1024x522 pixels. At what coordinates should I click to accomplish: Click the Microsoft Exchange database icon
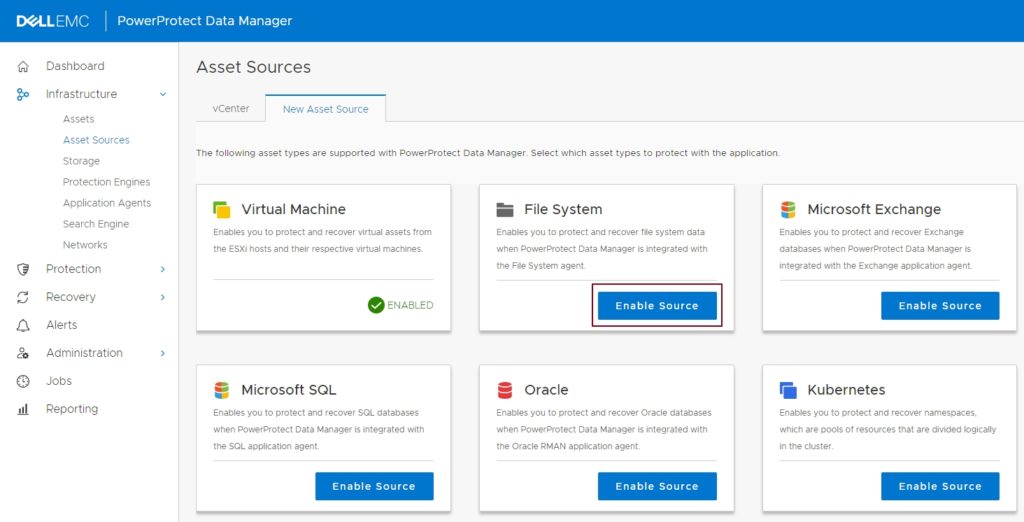tap(788, 210)
